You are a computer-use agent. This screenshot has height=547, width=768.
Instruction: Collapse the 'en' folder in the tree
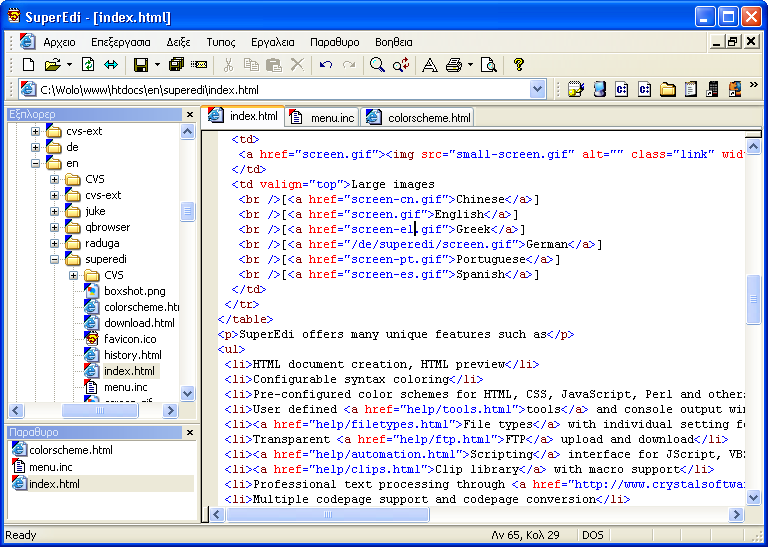(35, 164)
